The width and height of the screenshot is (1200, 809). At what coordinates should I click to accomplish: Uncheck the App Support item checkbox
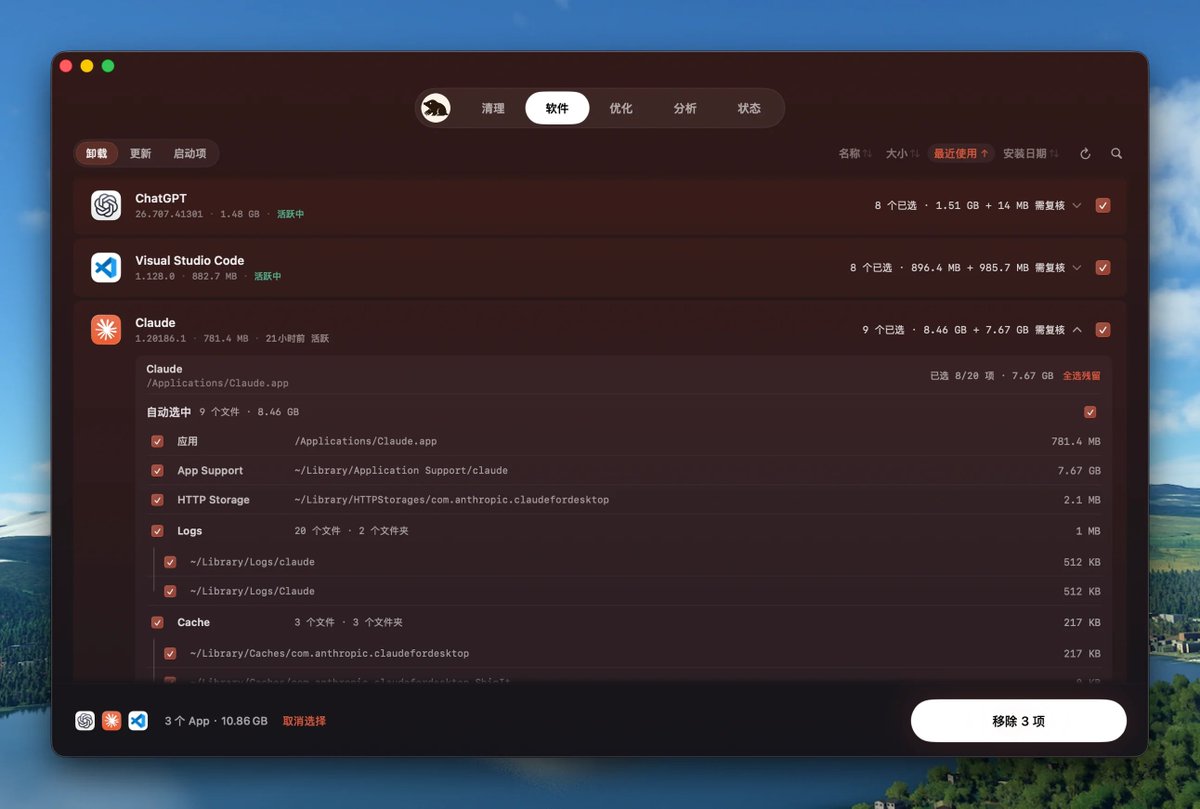[157, 471]
